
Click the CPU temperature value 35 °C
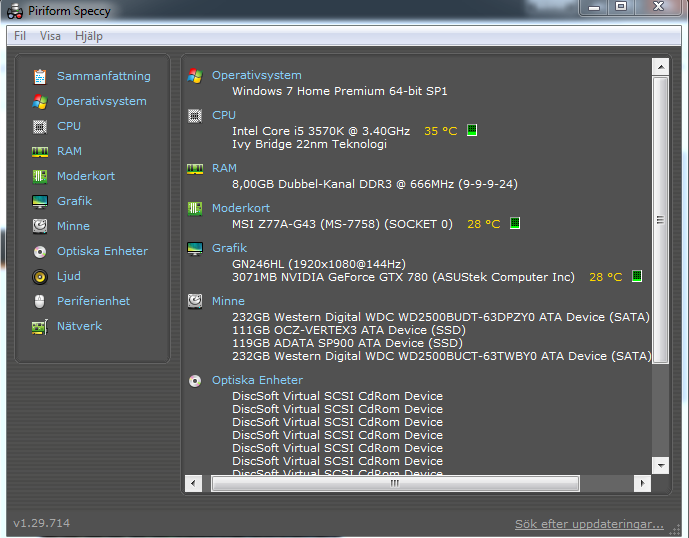(441, 131)
